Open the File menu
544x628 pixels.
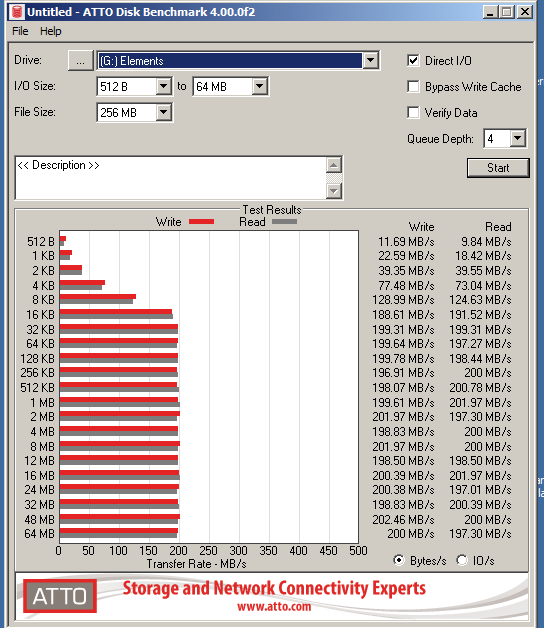20,31
